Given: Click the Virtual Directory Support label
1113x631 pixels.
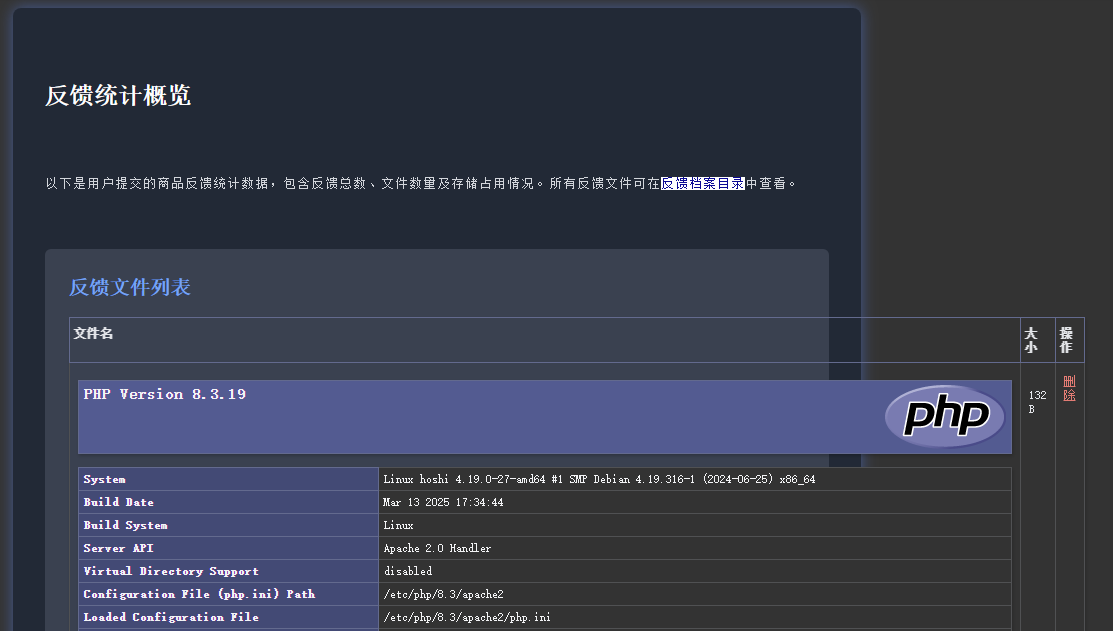Looking at the screenshot, I should click(171, 571).
